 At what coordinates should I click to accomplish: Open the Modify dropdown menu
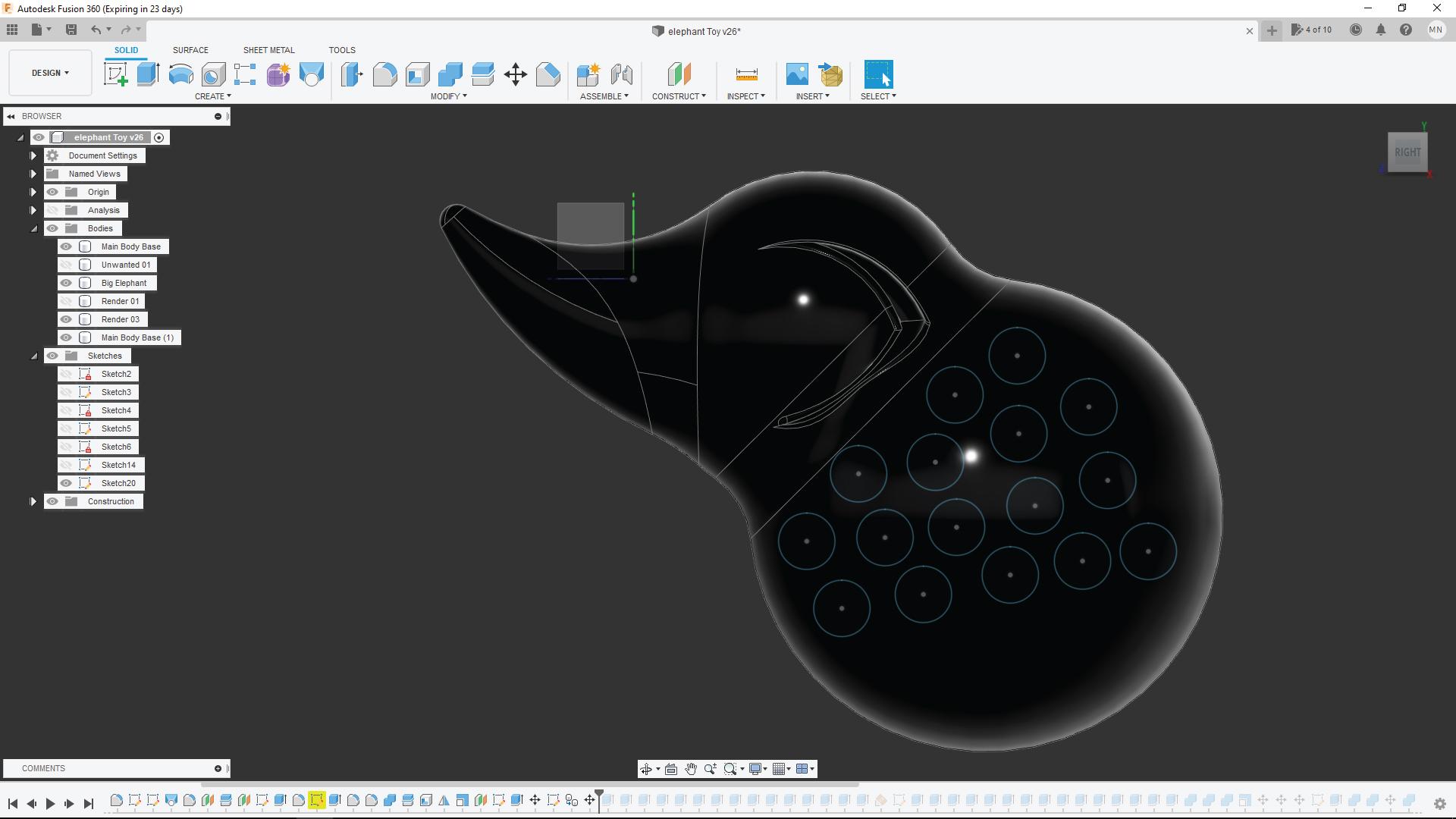click(x=448, y=96)
